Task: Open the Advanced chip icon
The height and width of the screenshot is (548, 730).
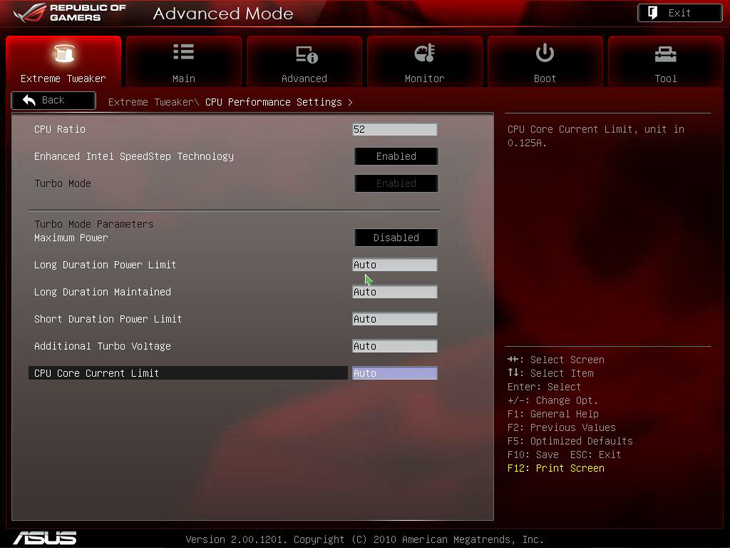Action: [305, 54]
